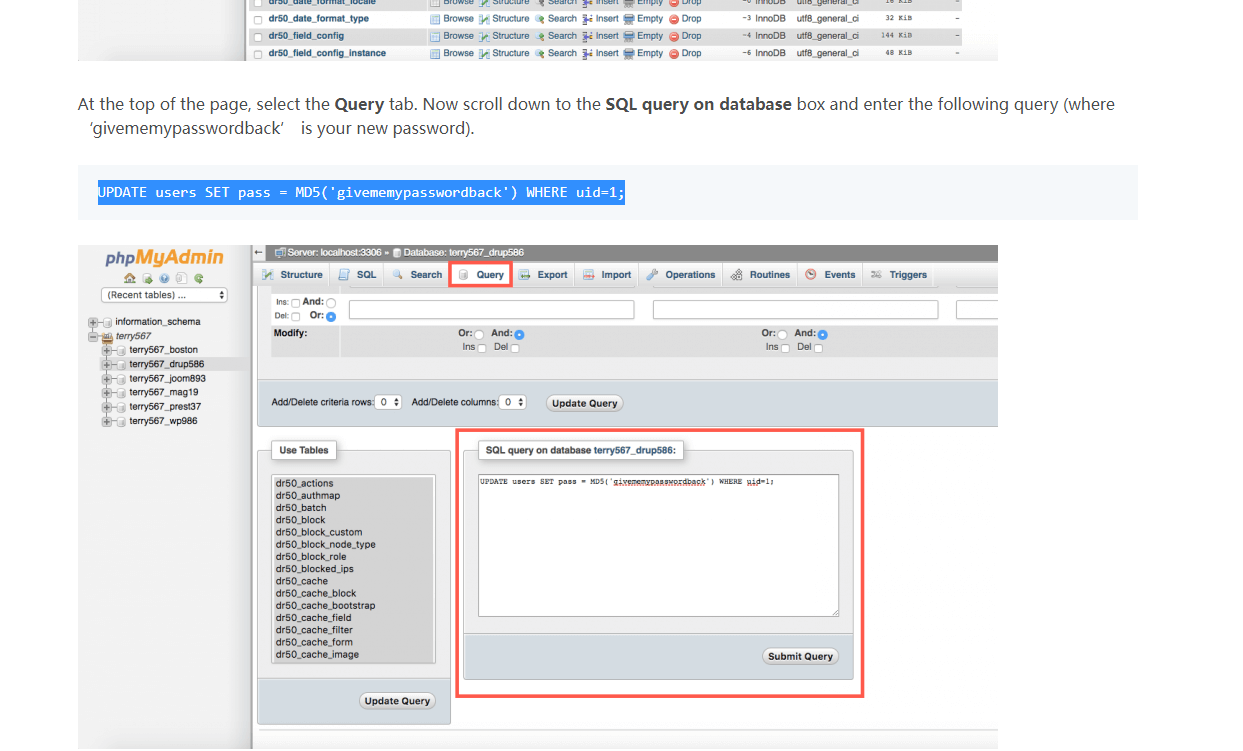The height and width of the screenshot is (751, 1243).
Task: Expand the terry567_joom893 database node
Action: pos(106,379)
